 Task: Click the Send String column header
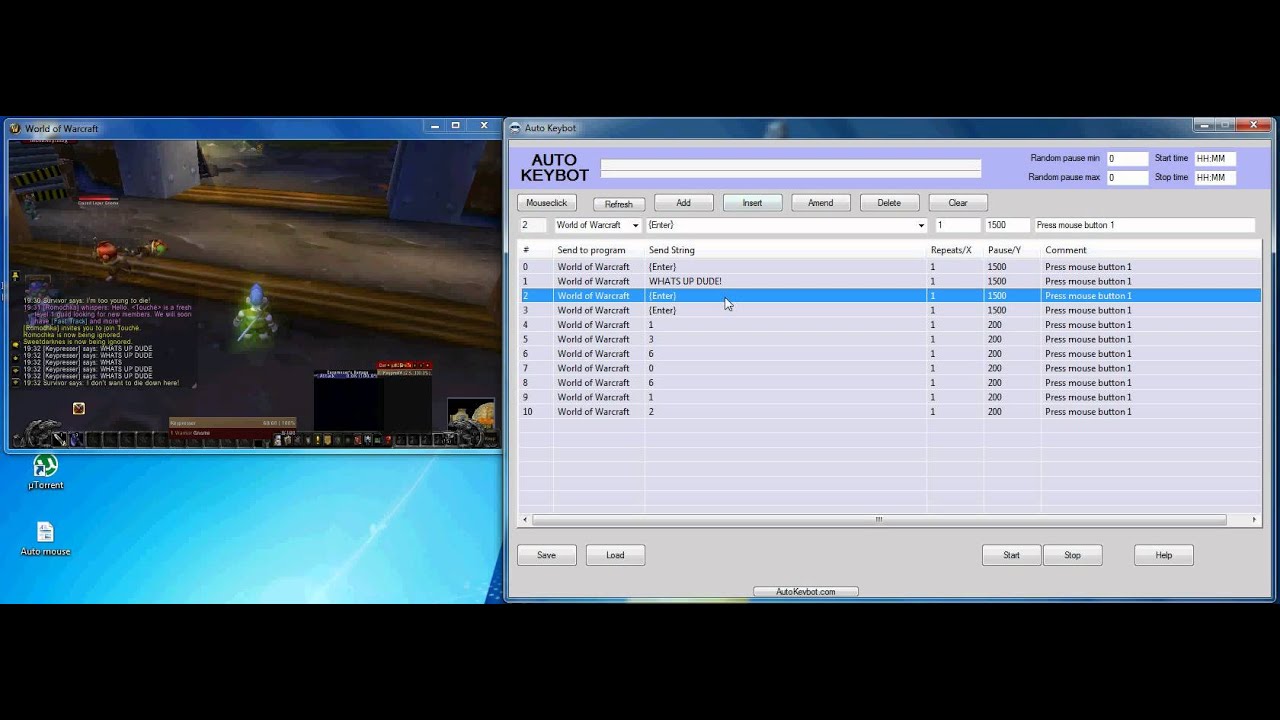coord(786,250)
